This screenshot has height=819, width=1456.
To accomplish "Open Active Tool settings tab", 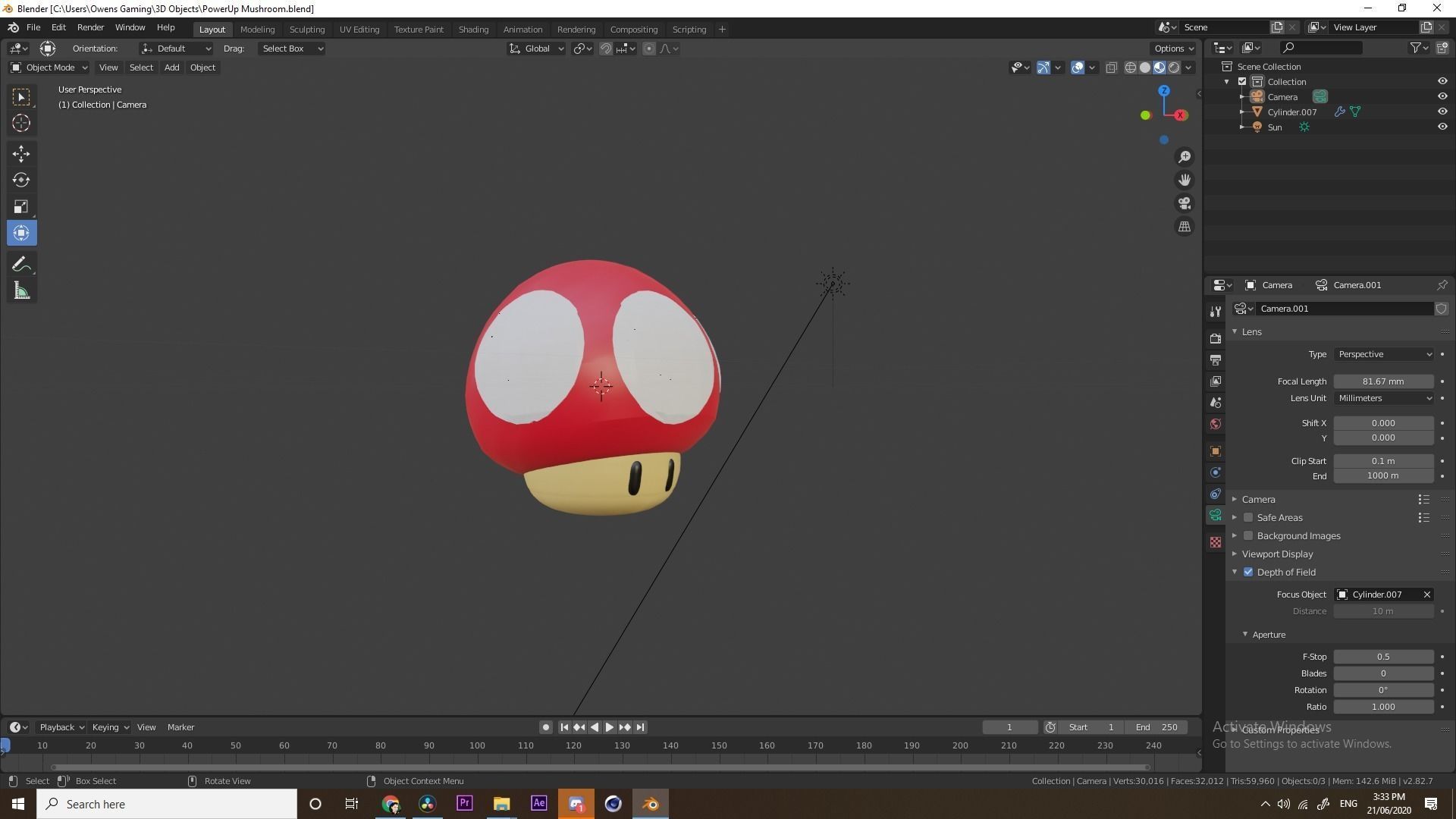I will coord(1216,311).
